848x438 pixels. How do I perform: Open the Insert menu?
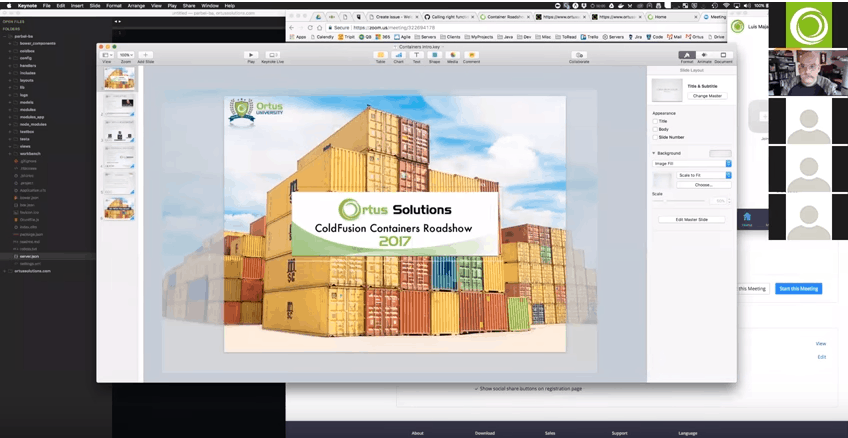[x=77, y=5]
